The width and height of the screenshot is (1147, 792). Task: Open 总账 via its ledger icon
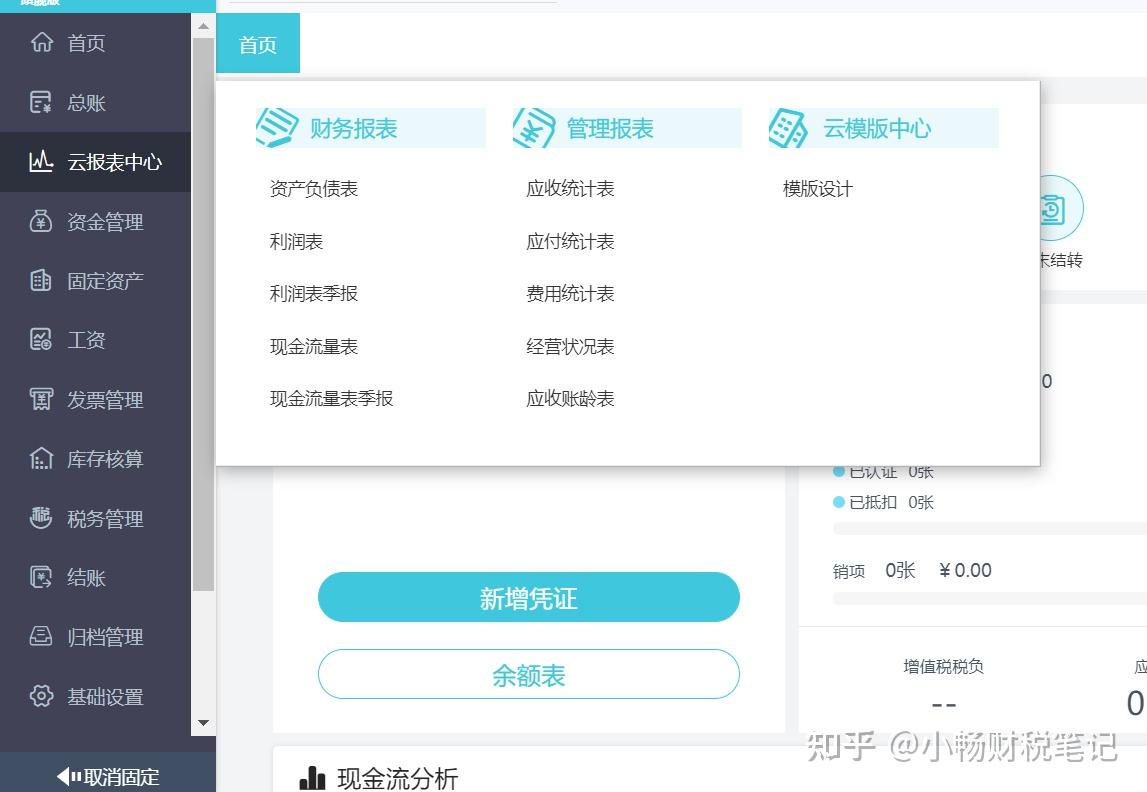[x=41, y=102]
